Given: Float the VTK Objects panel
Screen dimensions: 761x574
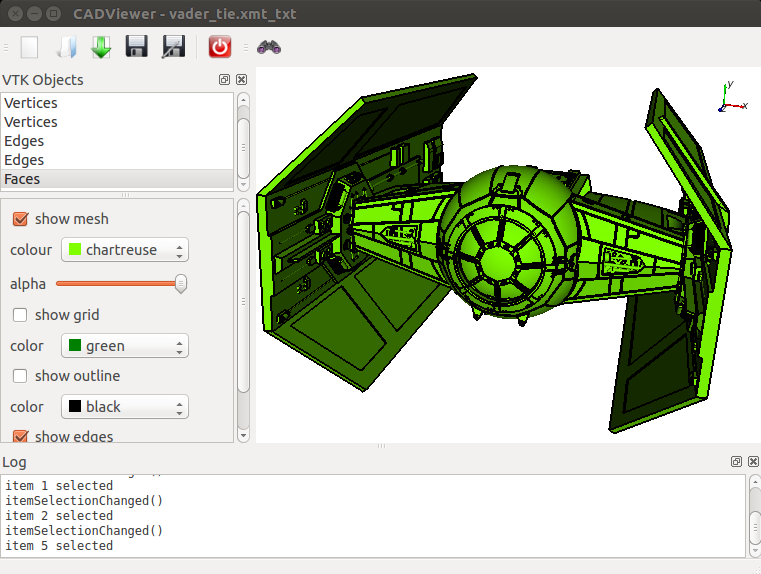Looking at the screenshot, I should click(x=224, y=80).
